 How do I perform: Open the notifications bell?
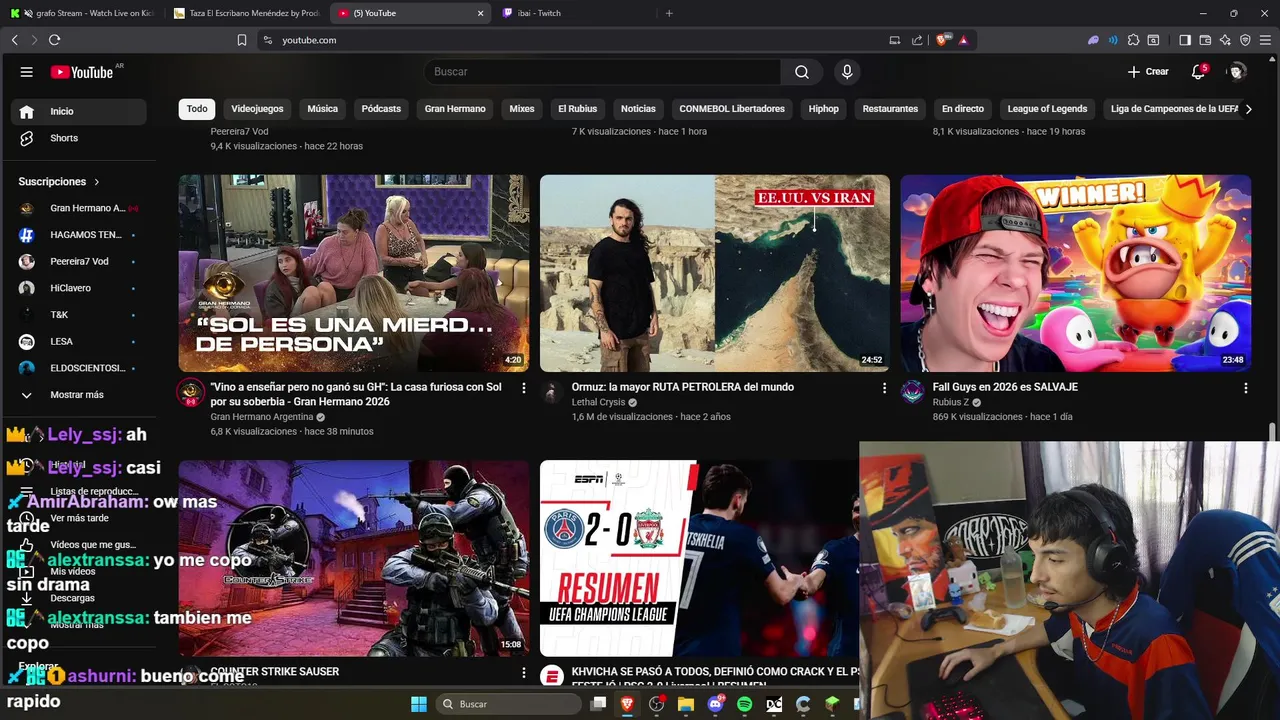(x=1198, y=72)
